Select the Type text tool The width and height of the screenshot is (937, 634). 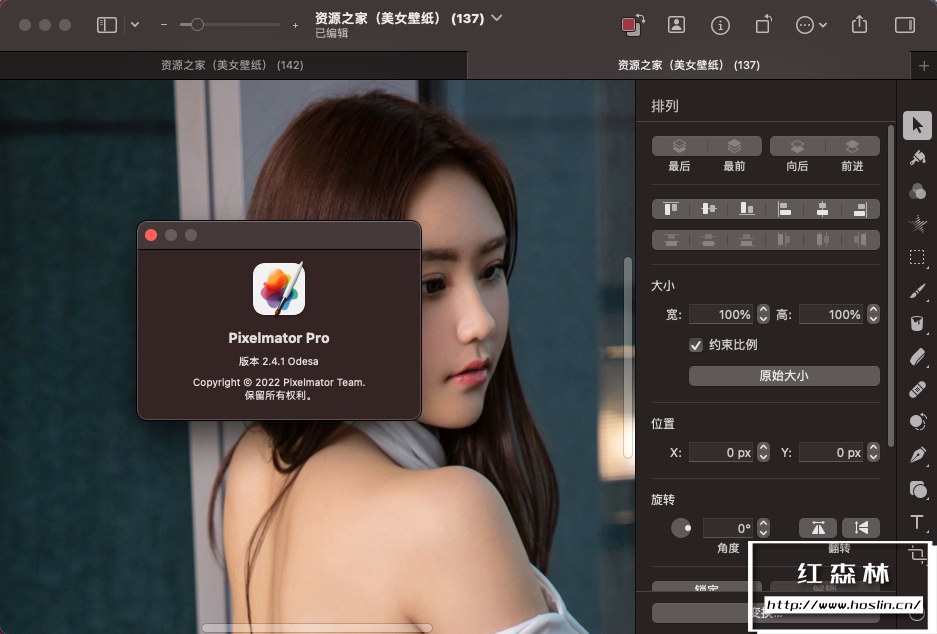click(917, 522)
